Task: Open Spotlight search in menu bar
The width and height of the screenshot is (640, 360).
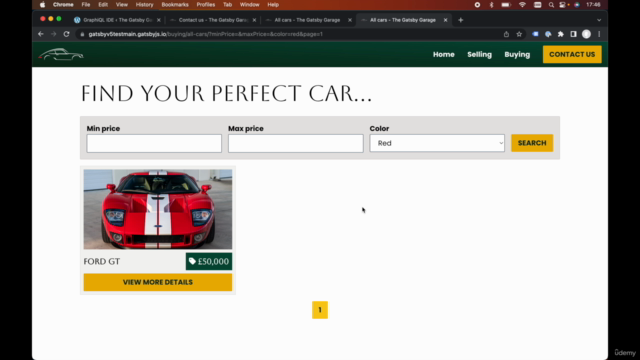Action: (x=551, y=5)
